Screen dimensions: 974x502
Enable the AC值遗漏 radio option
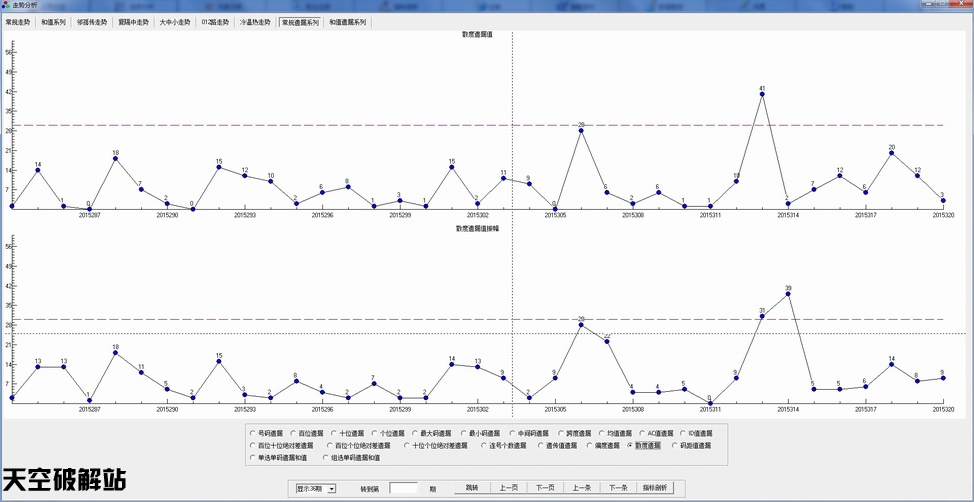click(640, 433)
